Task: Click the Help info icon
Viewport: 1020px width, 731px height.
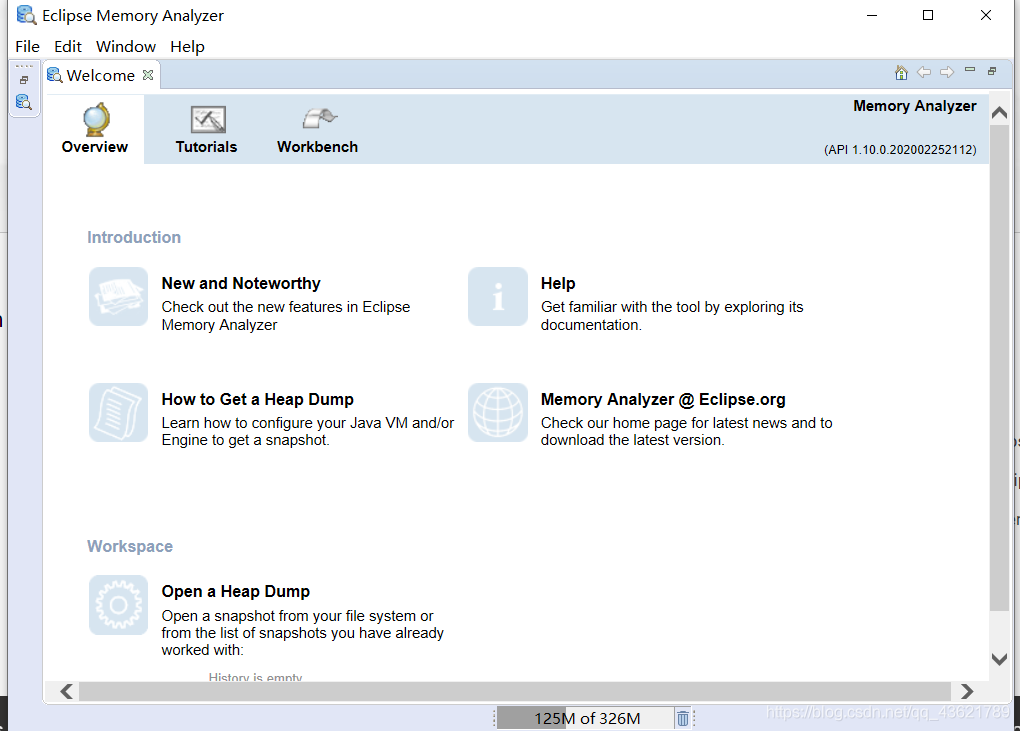Action: 498,297
